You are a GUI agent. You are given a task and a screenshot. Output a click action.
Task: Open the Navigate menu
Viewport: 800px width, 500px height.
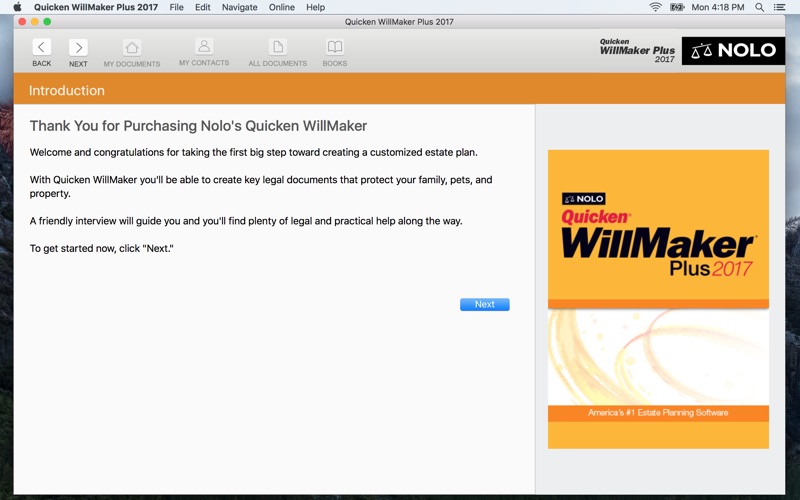pos(239,7)
